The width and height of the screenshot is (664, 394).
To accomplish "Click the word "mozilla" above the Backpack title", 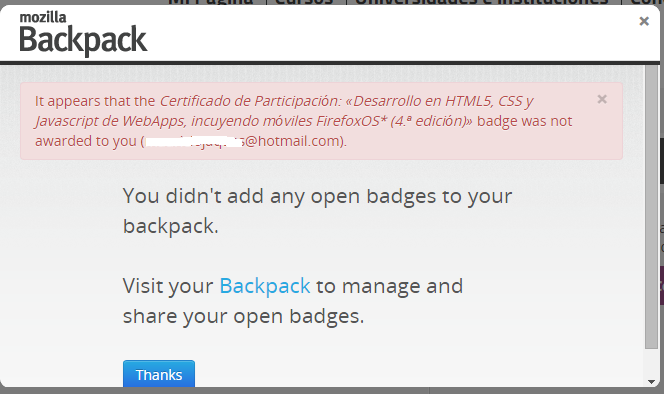I will 43,17.
